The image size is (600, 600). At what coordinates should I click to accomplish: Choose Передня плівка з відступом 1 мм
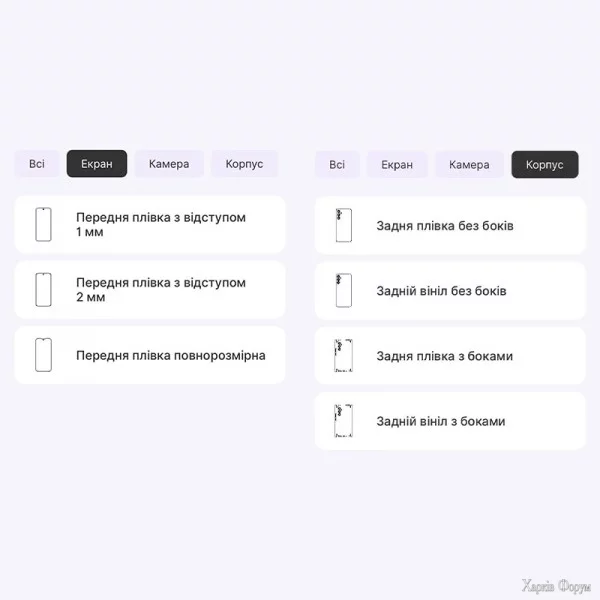160,225
